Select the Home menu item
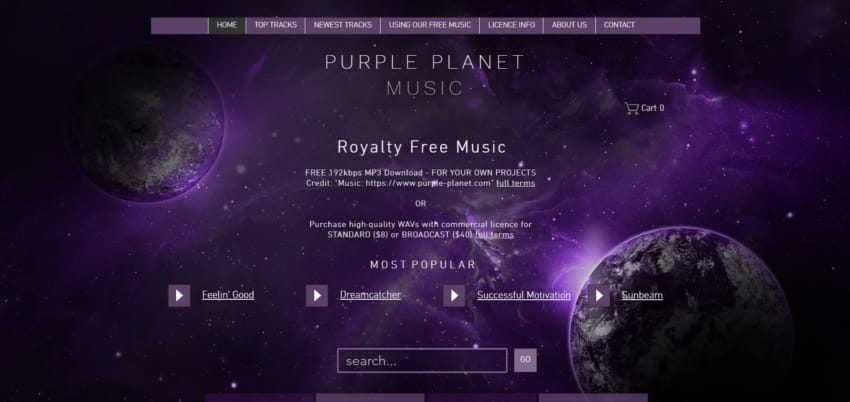This screenshot has width=850, height=402. tap(227, 25)
